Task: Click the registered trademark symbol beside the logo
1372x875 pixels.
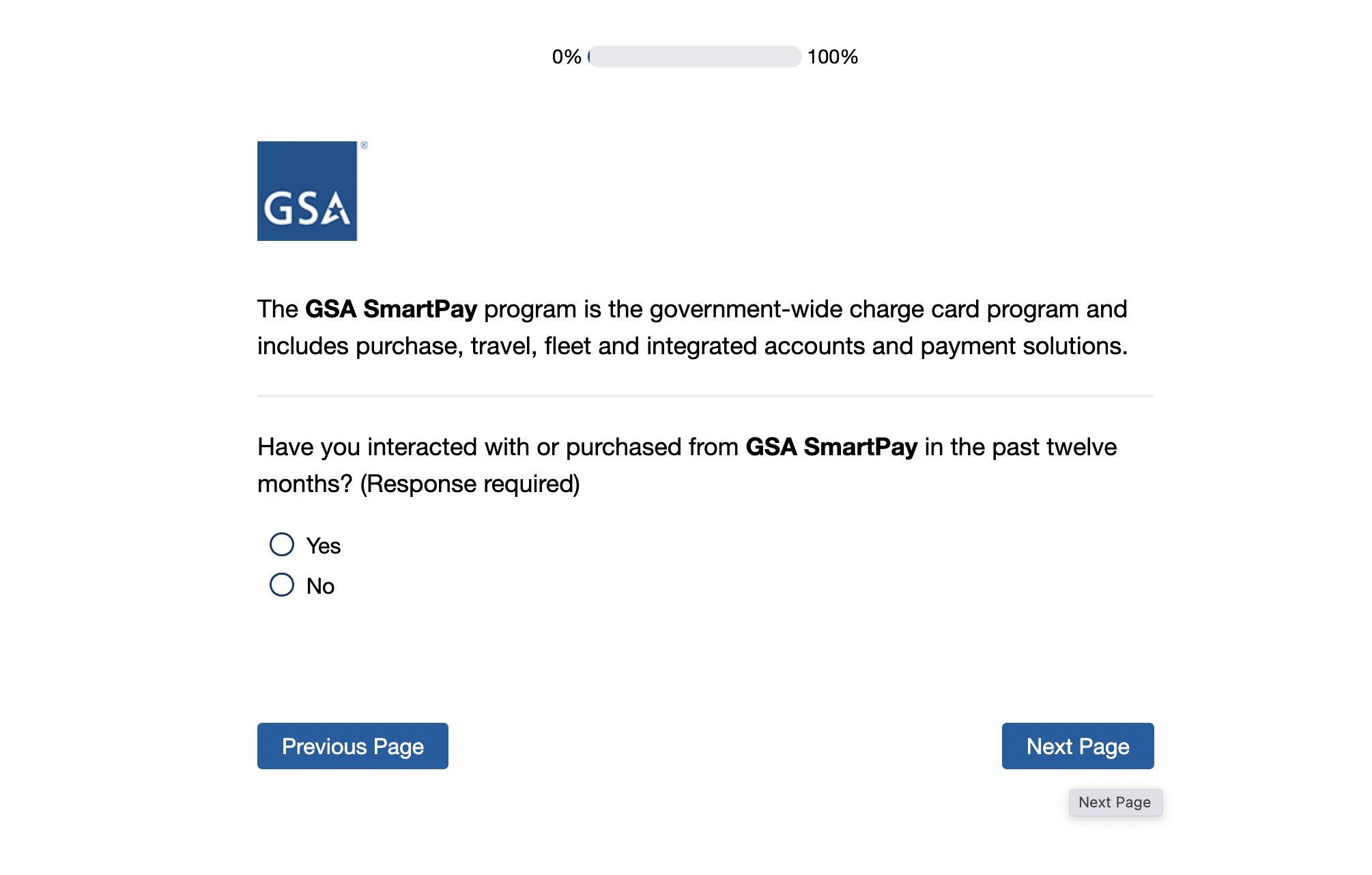Action: [365, 145]
